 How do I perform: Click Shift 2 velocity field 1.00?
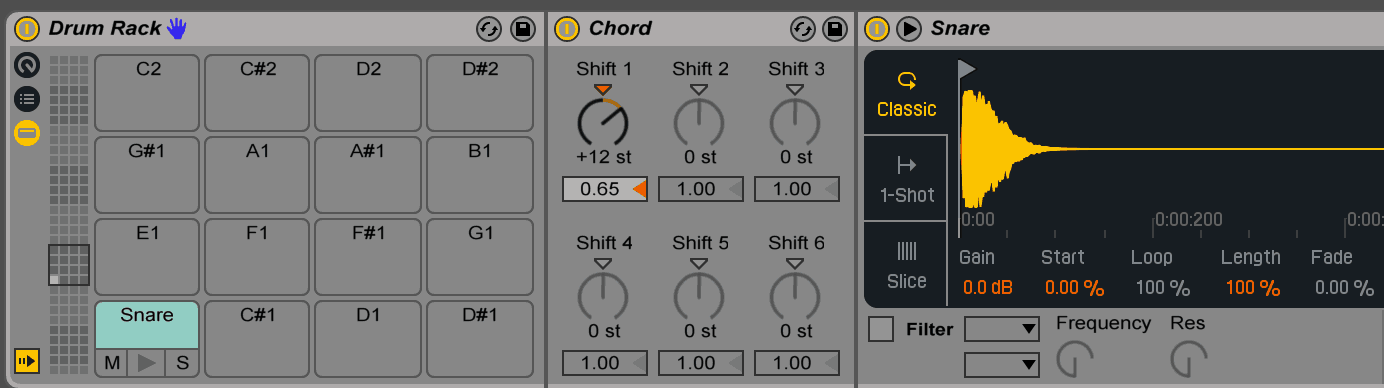click(x=700, y=189)
